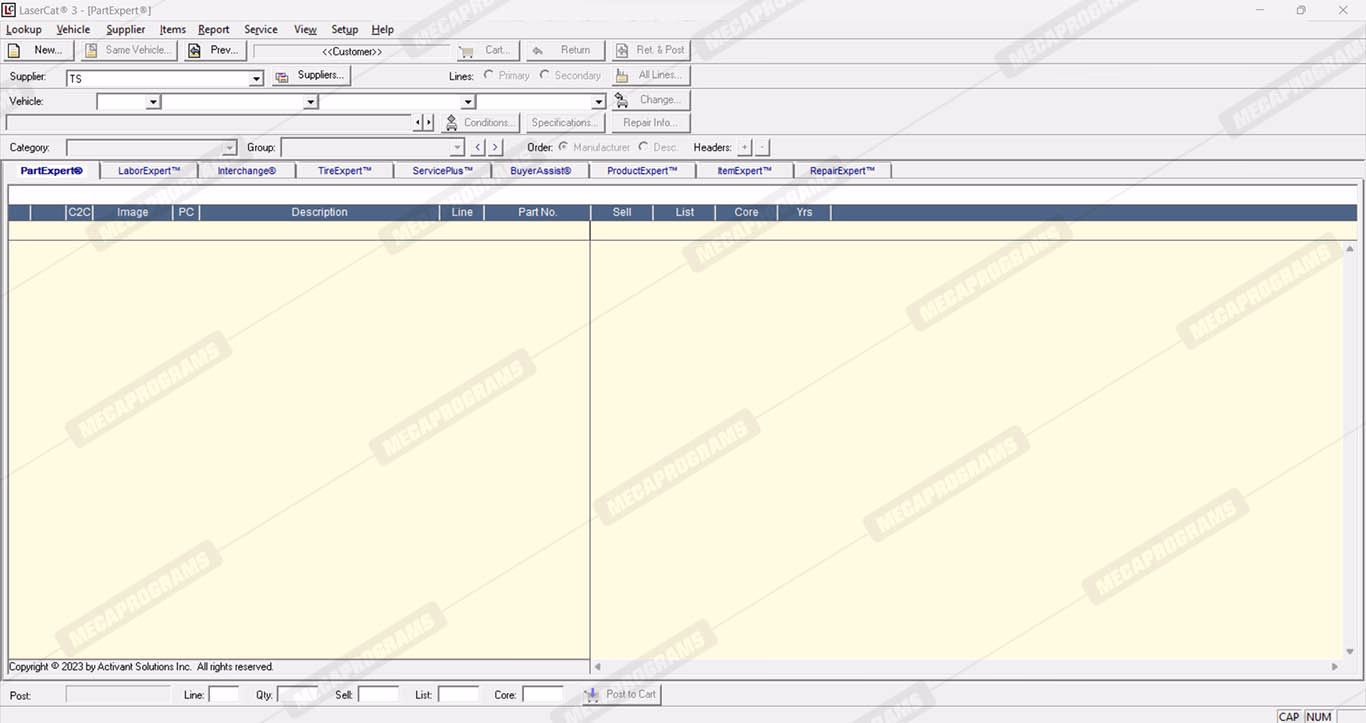Click the Repair Info button
Screen dimensions: 1366x723
click(650, 123)
